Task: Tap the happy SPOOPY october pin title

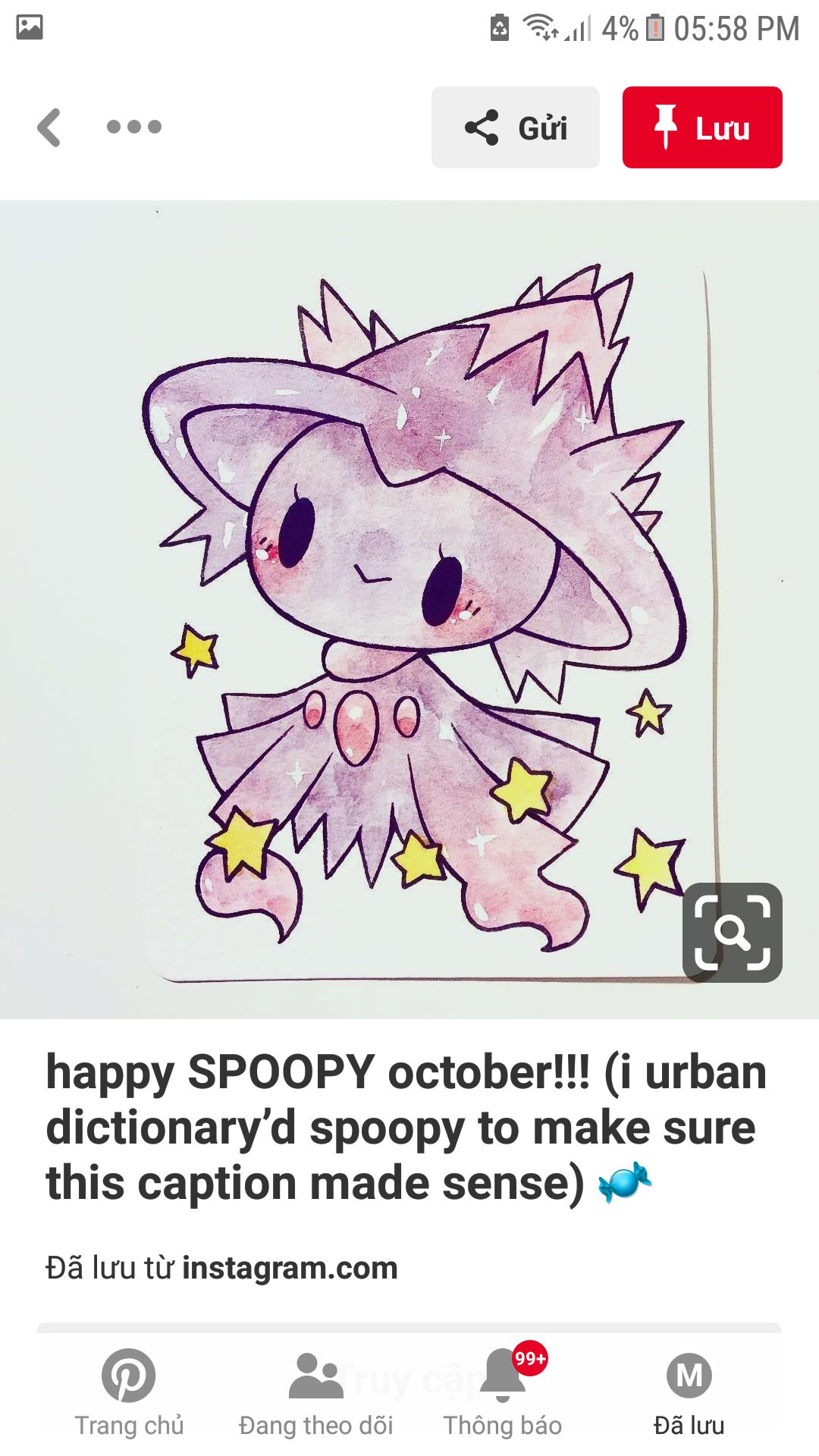Action: (406, 1128)
